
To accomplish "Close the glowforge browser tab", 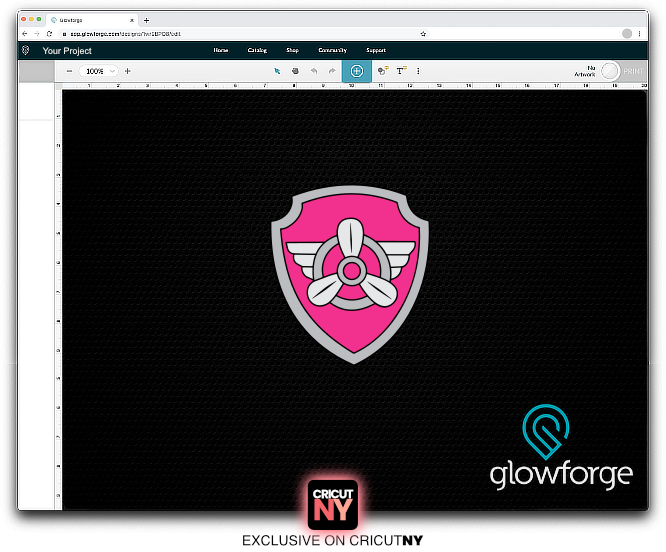I will tap(132, 20).
